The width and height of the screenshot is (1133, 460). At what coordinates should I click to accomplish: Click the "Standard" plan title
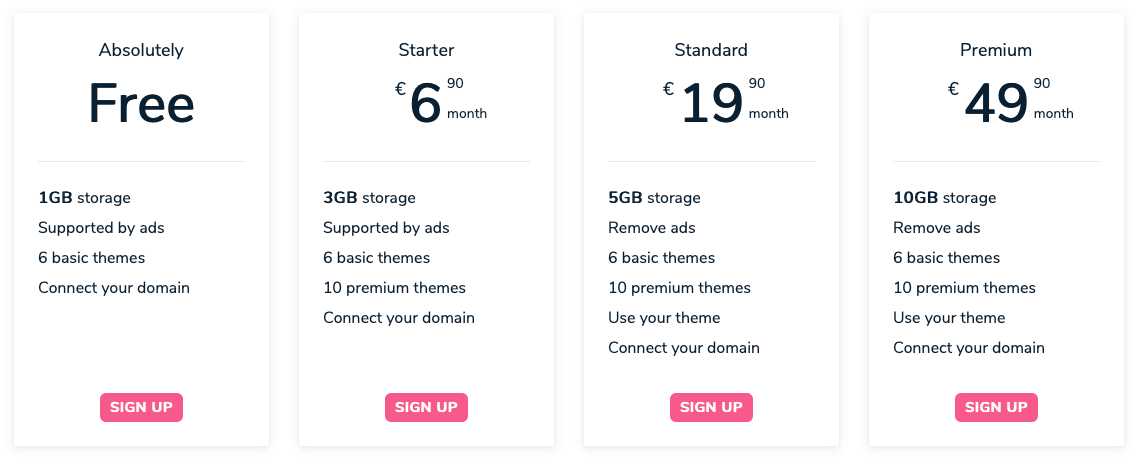711,50
